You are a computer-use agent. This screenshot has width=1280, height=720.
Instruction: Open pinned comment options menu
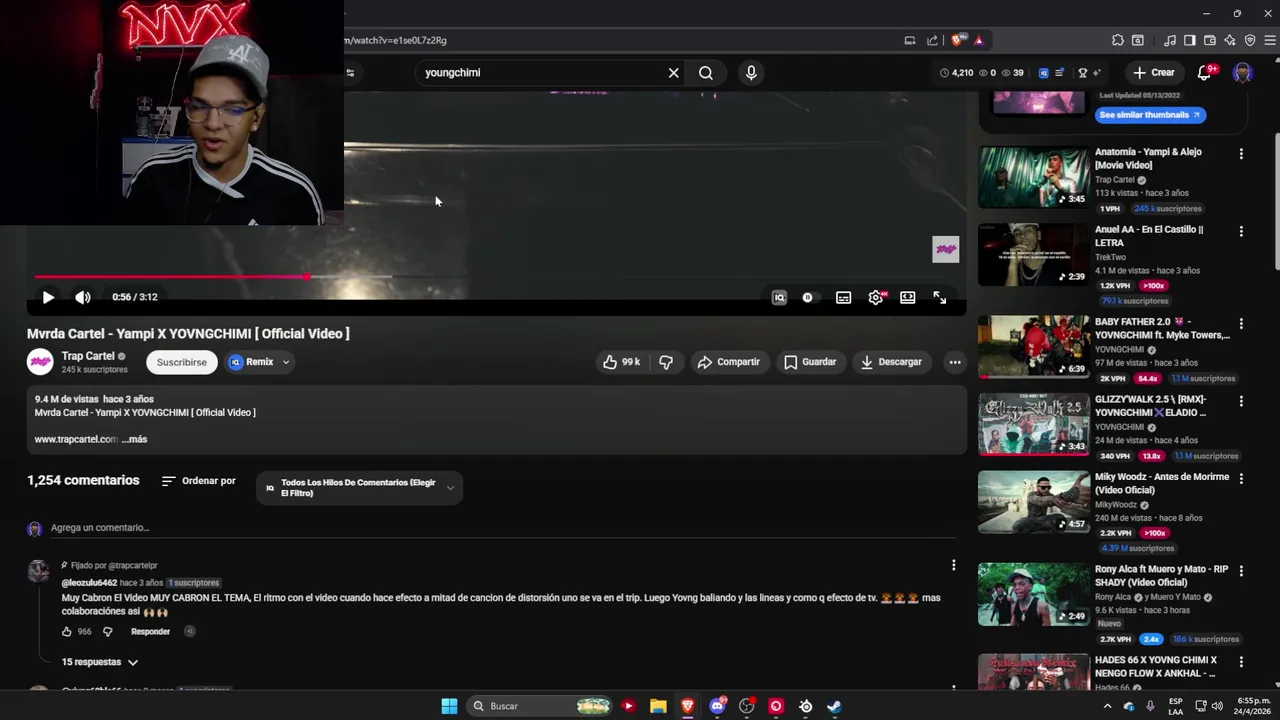(953, 565)
